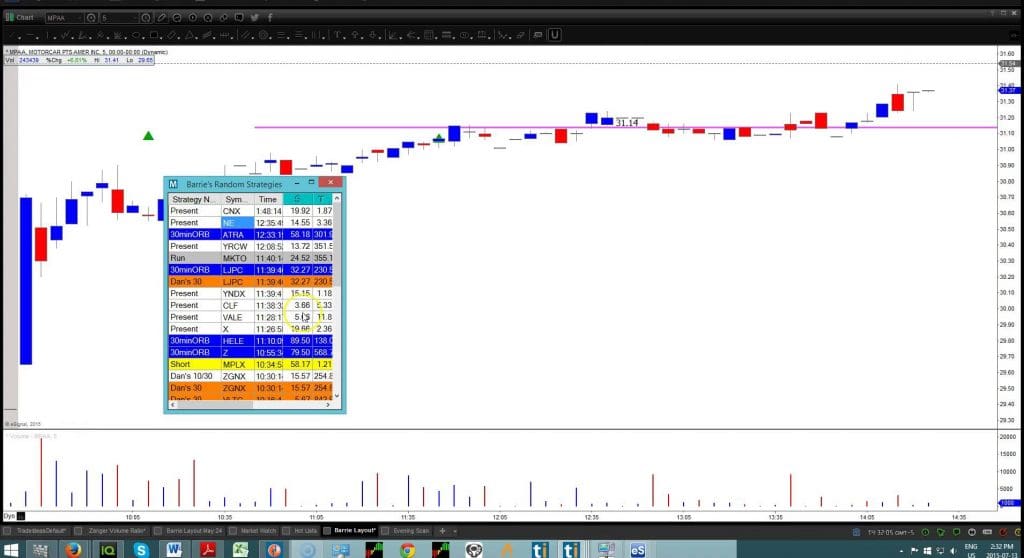1024x558 pixels.
Task: Click the strategies list scroll-down arrow
Action: [x=337, y=395]
